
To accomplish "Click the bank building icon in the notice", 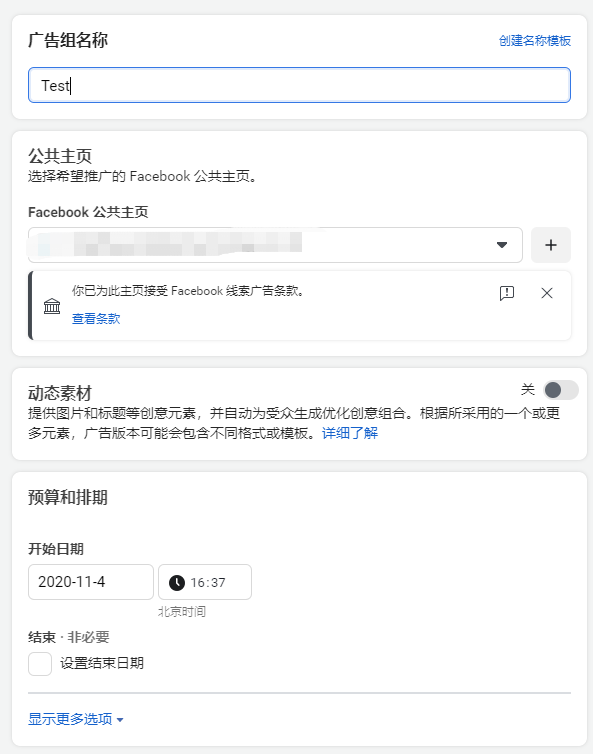I will (52, 306).
